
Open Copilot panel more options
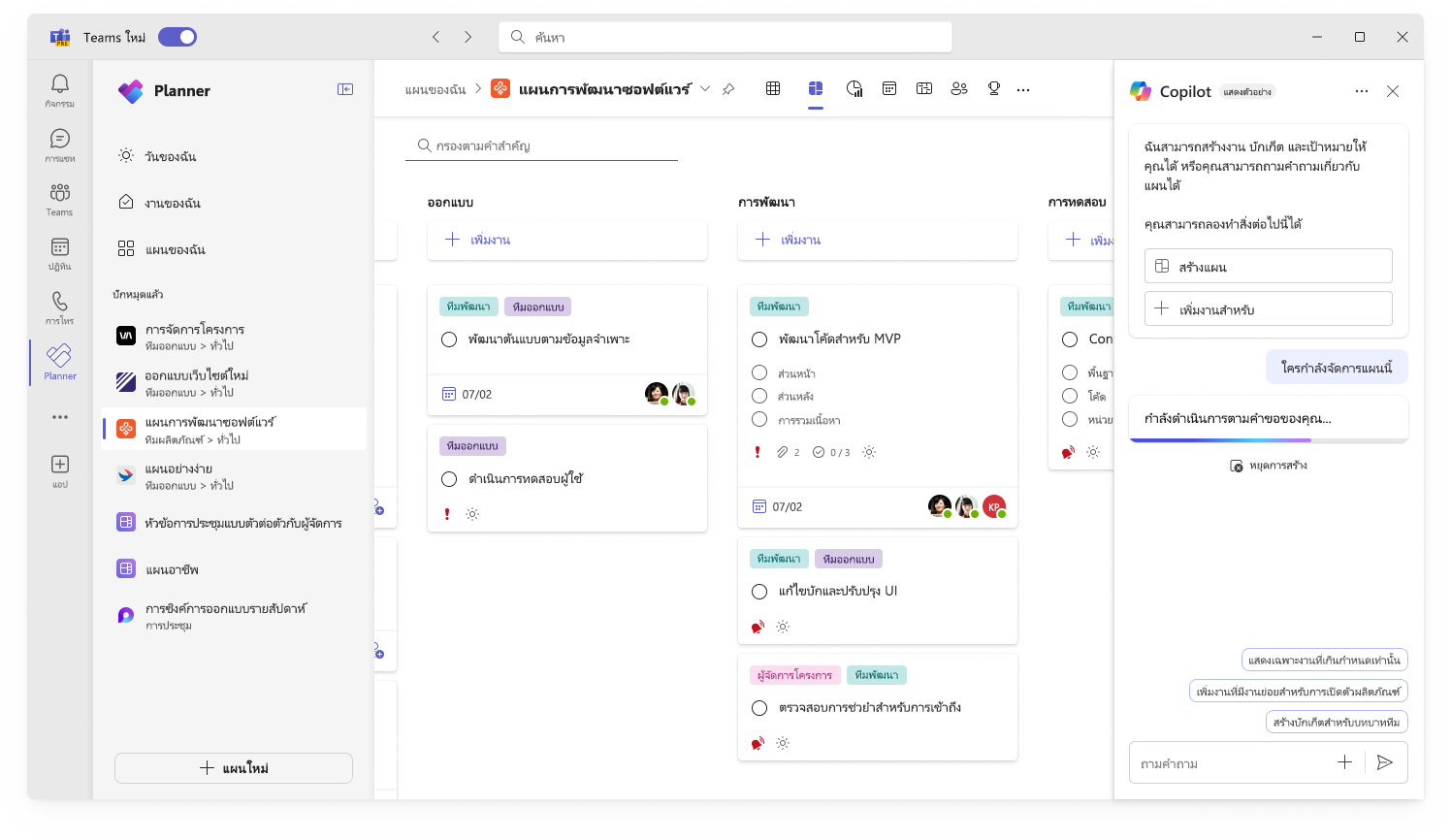click(1362, 91)
